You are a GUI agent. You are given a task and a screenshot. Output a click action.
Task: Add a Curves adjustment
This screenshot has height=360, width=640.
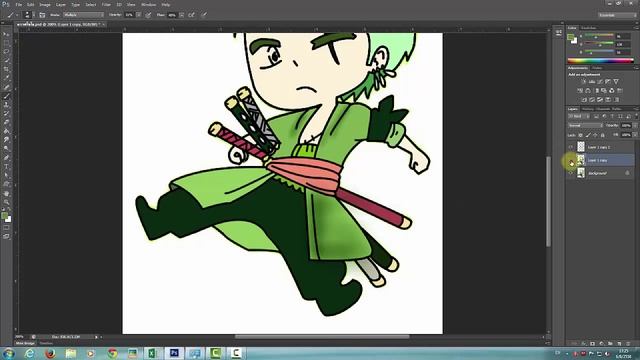(600, 82)
